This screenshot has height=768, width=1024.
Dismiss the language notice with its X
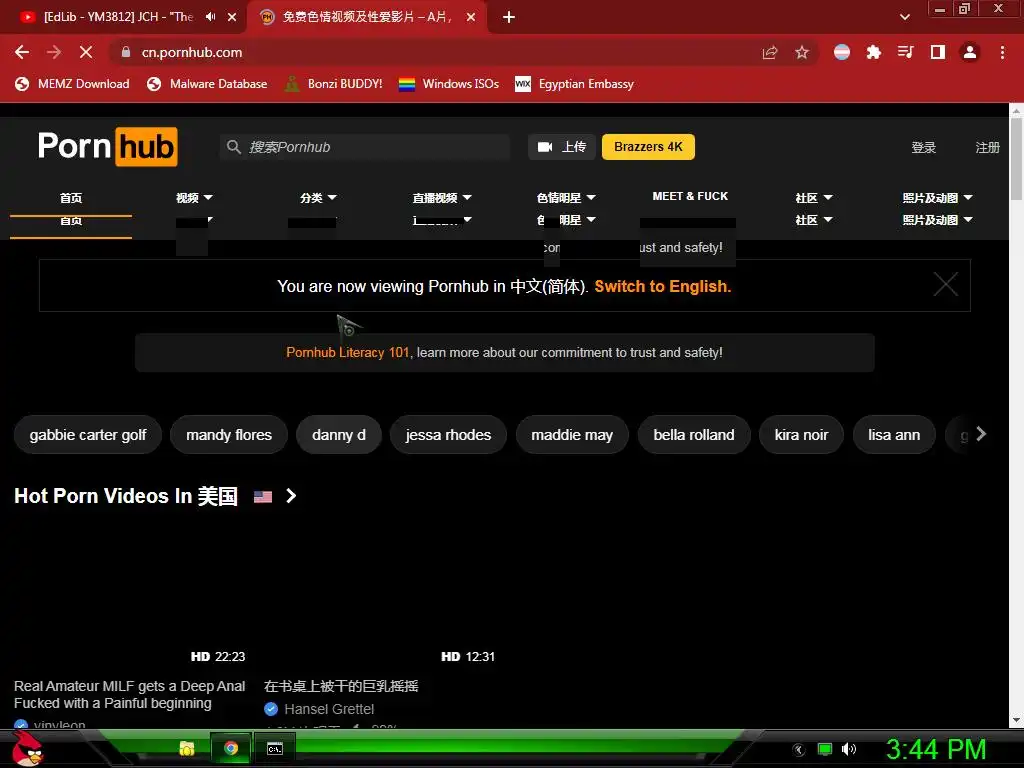coord(946,284)
